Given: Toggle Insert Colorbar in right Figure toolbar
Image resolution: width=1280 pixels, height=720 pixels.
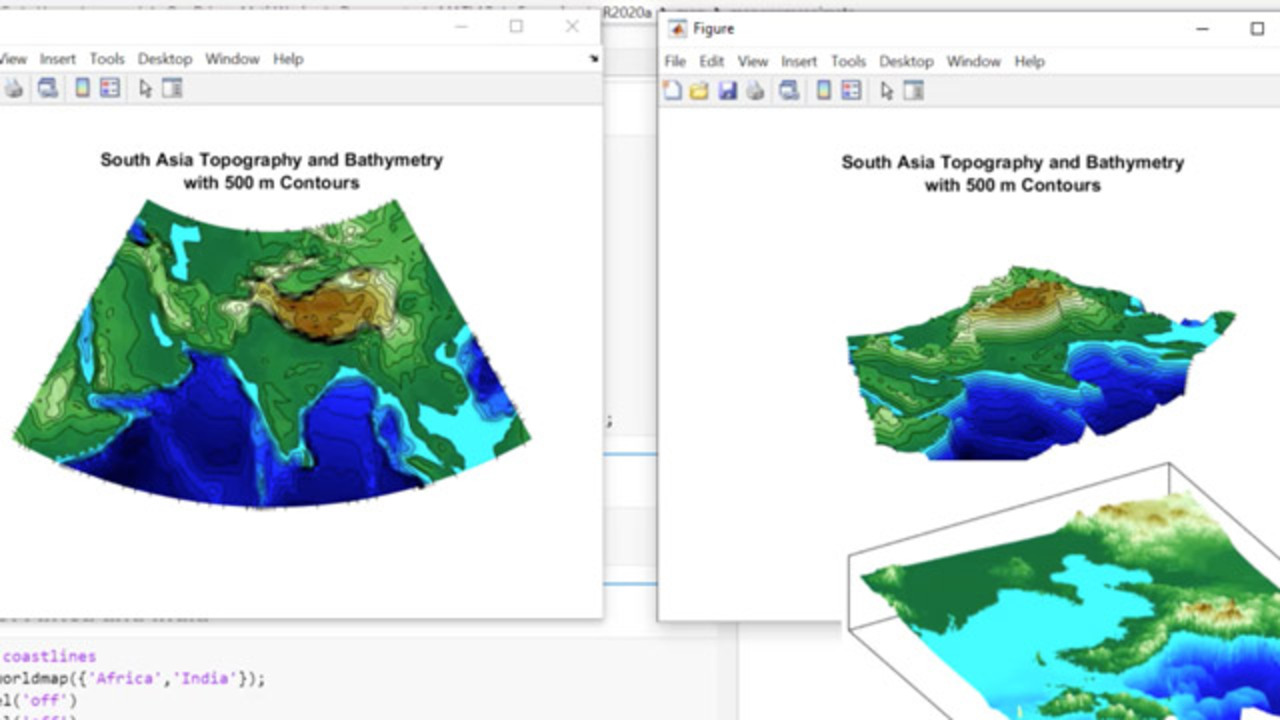Looking at the screenshot, I should point(823,91).
